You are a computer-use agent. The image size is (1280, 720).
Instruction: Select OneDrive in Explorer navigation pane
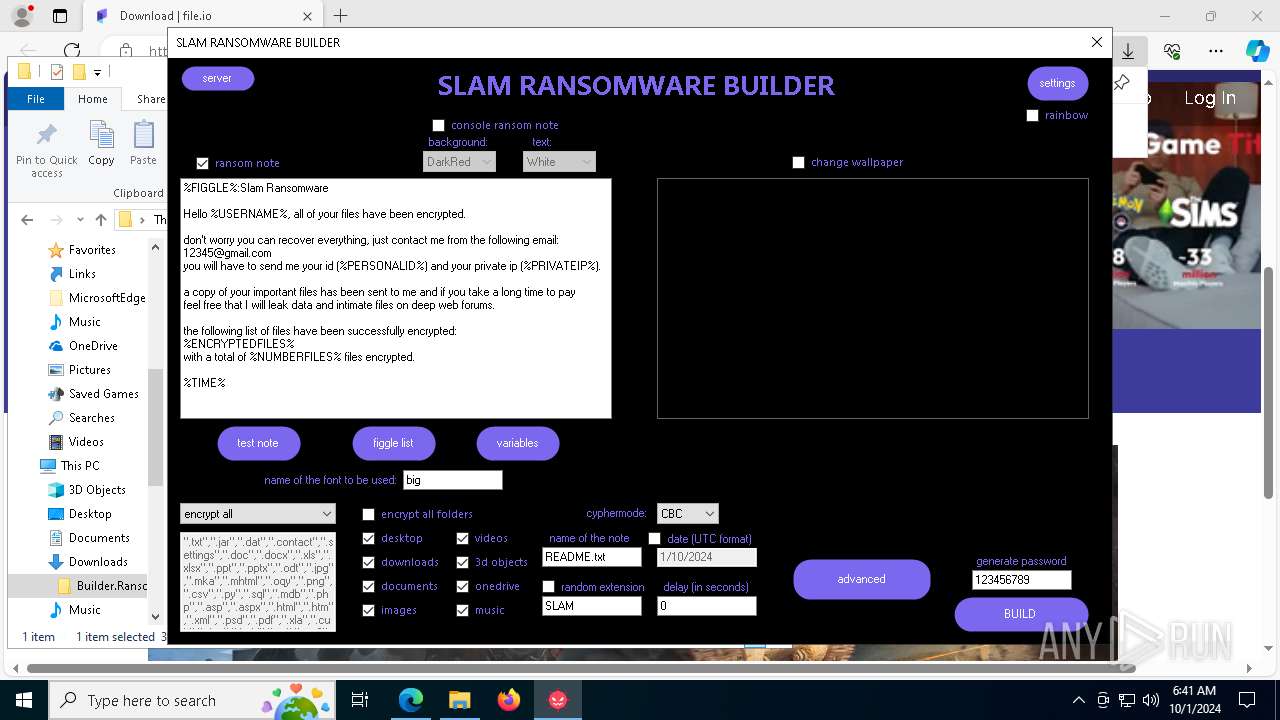pyautogui.click(x=93, y=346)
